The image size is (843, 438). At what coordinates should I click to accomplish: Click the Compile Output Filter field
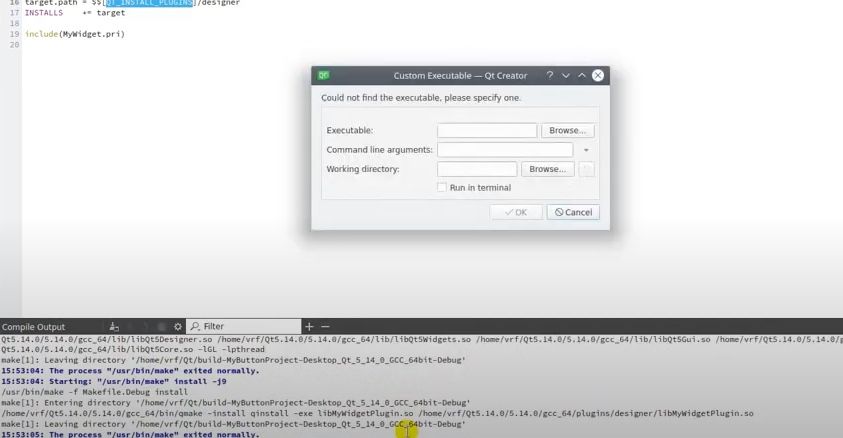point(244,326)
